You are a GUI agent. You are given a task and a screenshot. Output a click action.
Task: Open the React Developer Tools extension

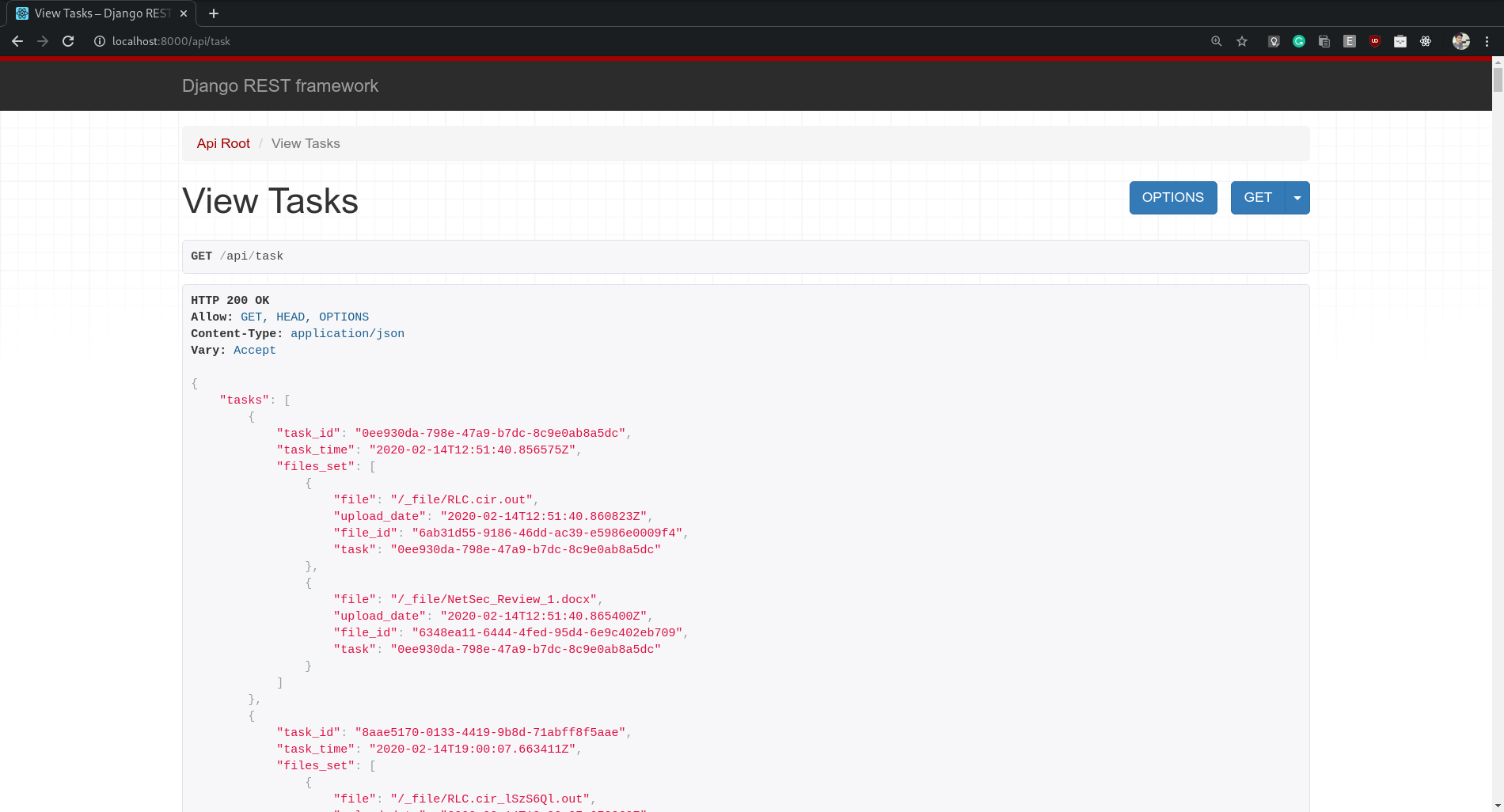click(1426, 41)
